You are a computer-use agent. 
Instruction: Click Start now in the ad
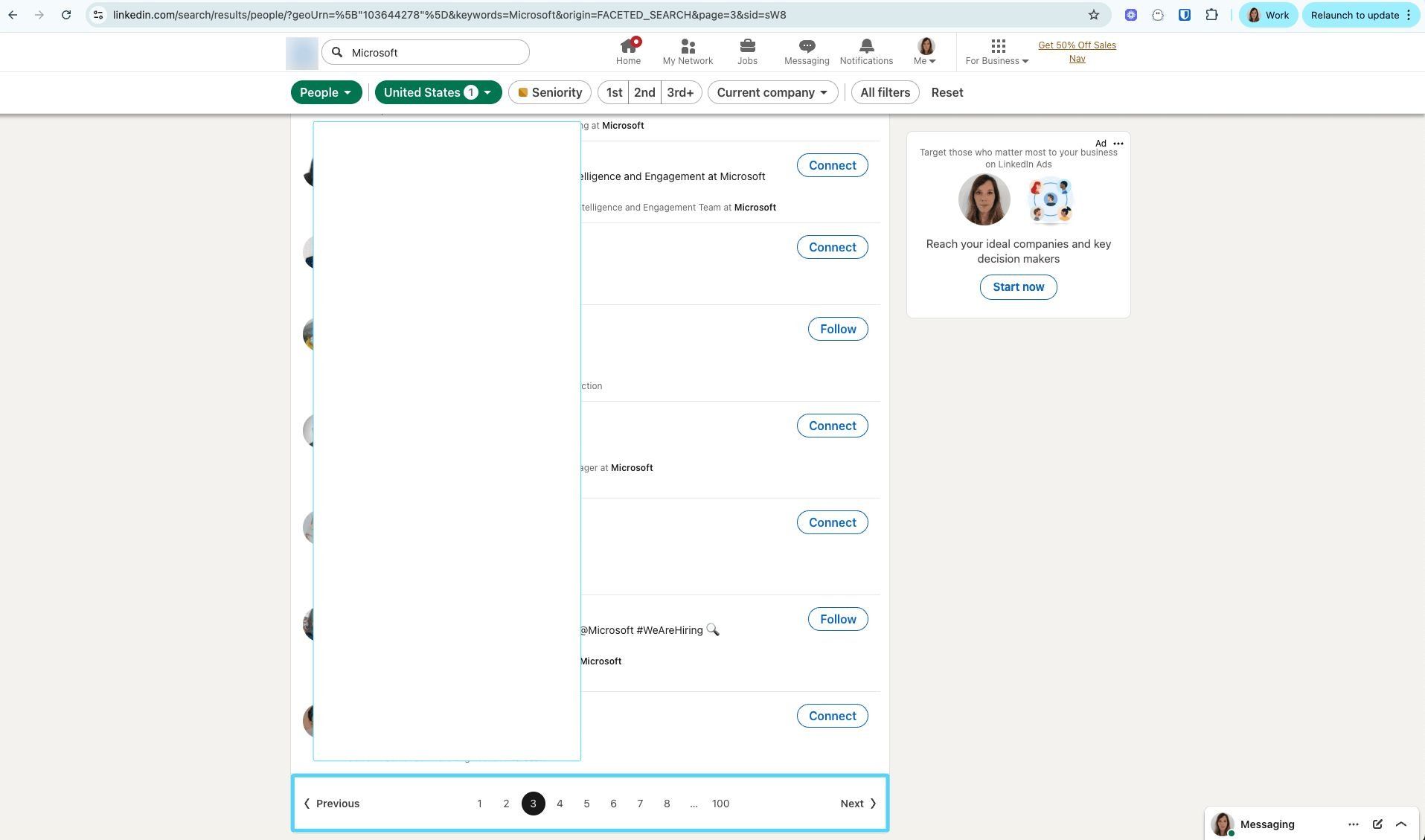(1018, 287)
